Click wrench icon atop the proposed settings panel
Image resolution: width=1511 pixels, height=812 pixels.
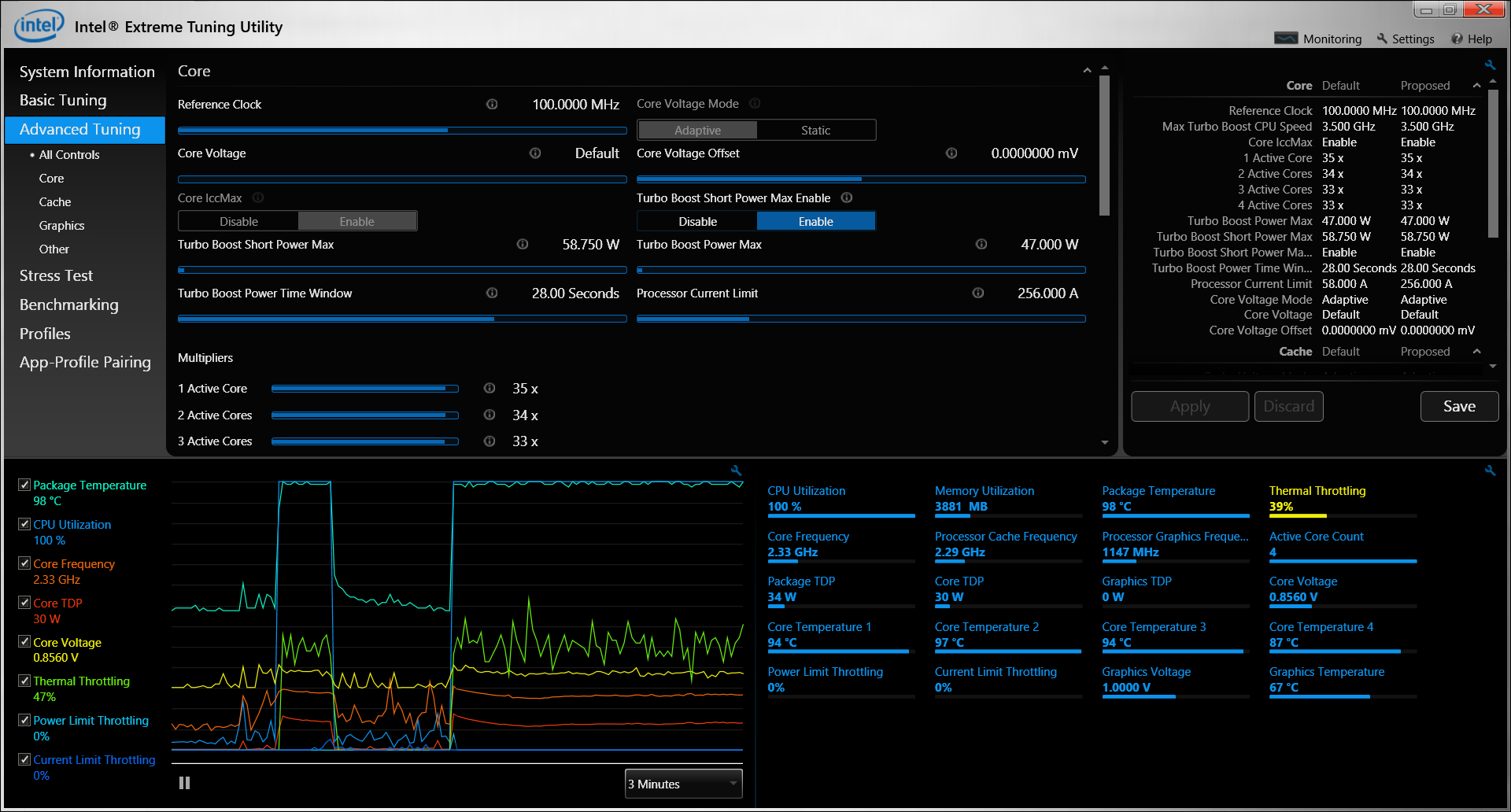[x=1490, y=65]
